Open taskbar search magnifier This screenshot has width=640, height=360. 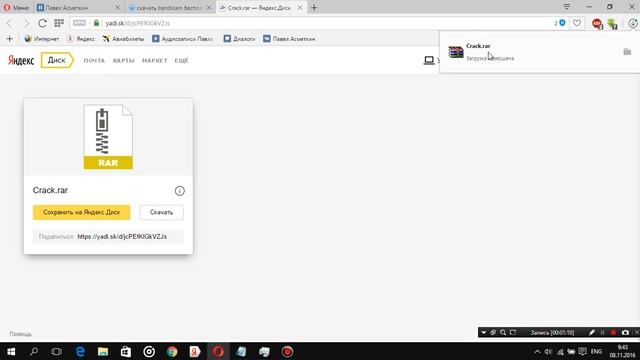(x=34, y=351)
